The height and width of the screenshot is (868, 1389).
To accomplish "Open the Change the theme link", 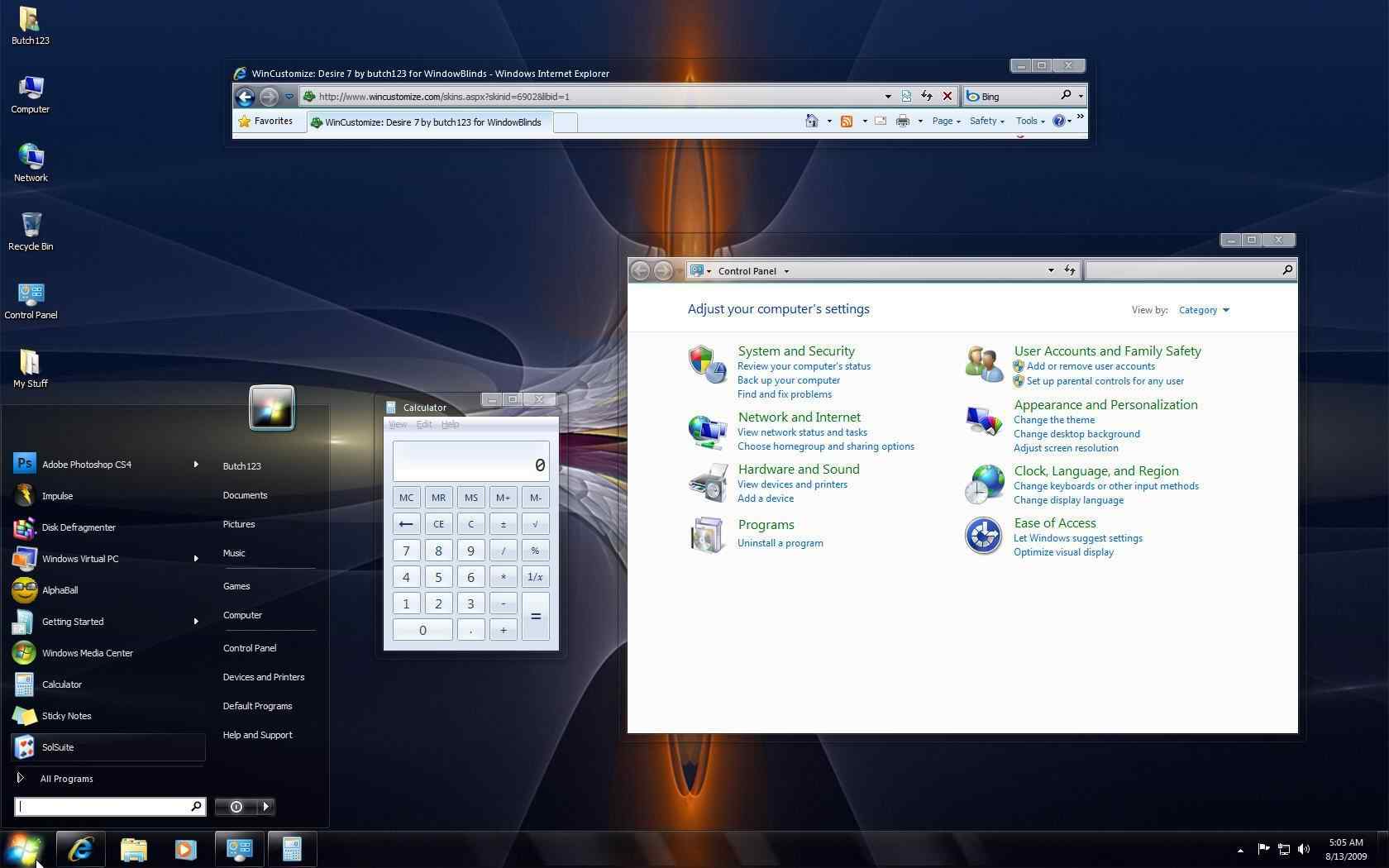I will (1054, 420).
